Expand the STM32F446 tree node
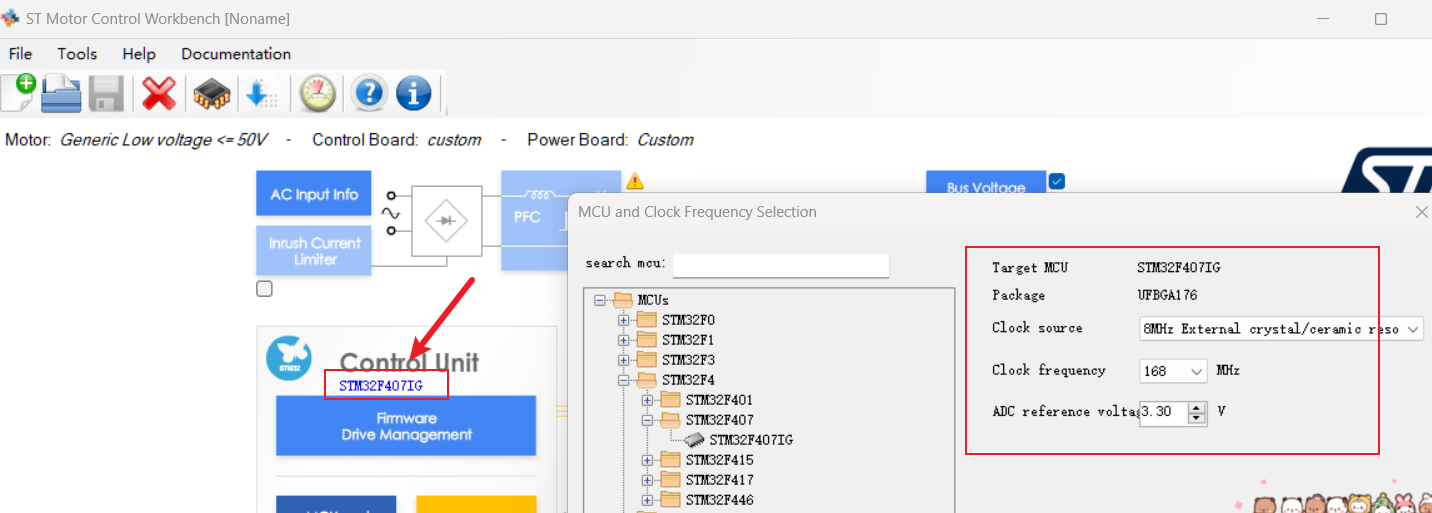 tap(647, 500)
